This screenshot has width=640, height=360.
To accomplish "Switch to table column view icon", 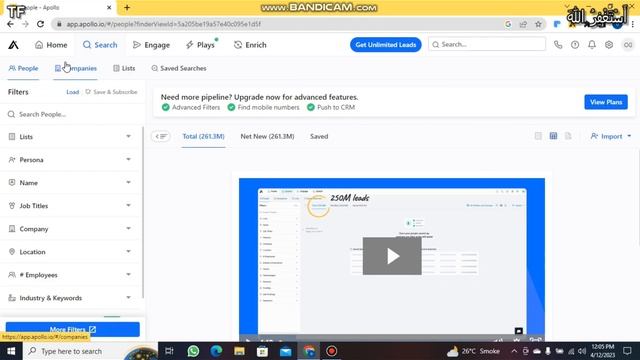I will pyautogui.click(x=553, y=136).
